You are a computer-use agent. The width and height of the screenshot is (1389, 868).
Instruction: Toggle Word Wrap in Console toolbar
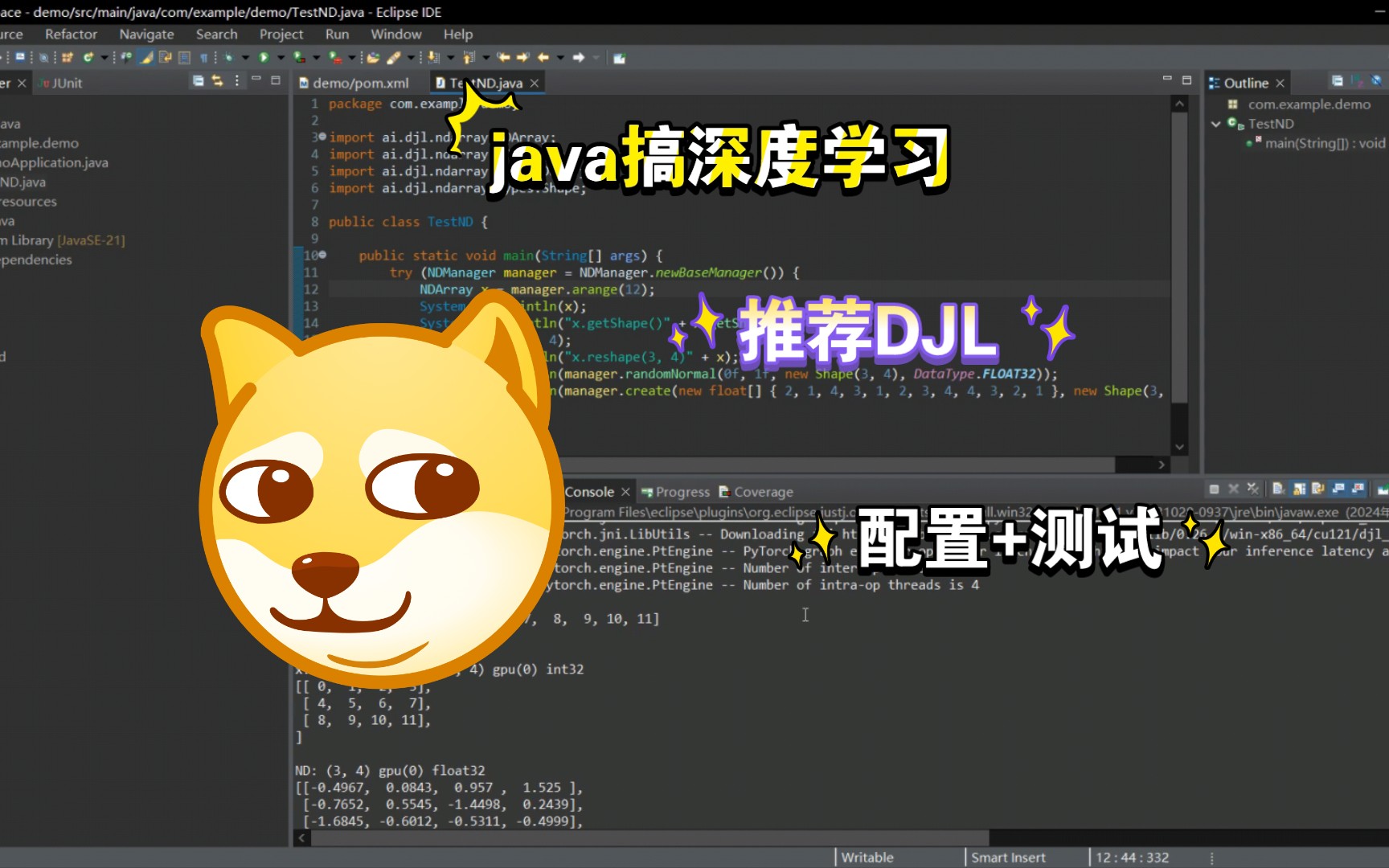pyautogui.click(x=1318, y=489)
